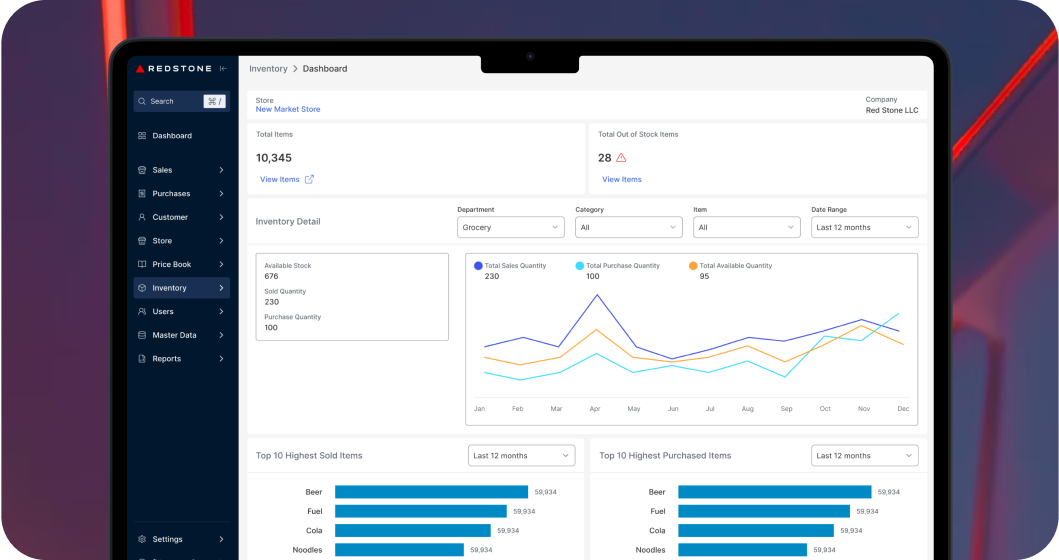This screenshot has width=1059, height=560.
Task: Click the Customer person icon
Action: (x=142, y=217)
